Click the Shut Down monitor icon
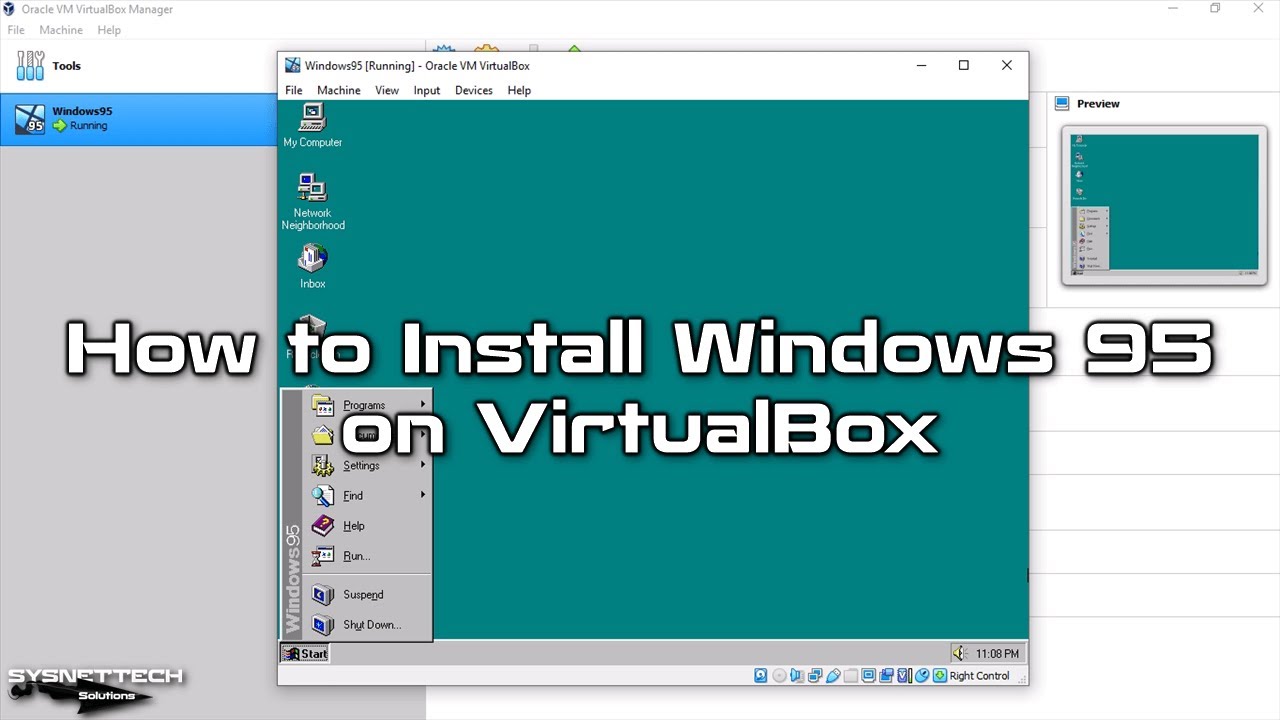 point(322,625)
